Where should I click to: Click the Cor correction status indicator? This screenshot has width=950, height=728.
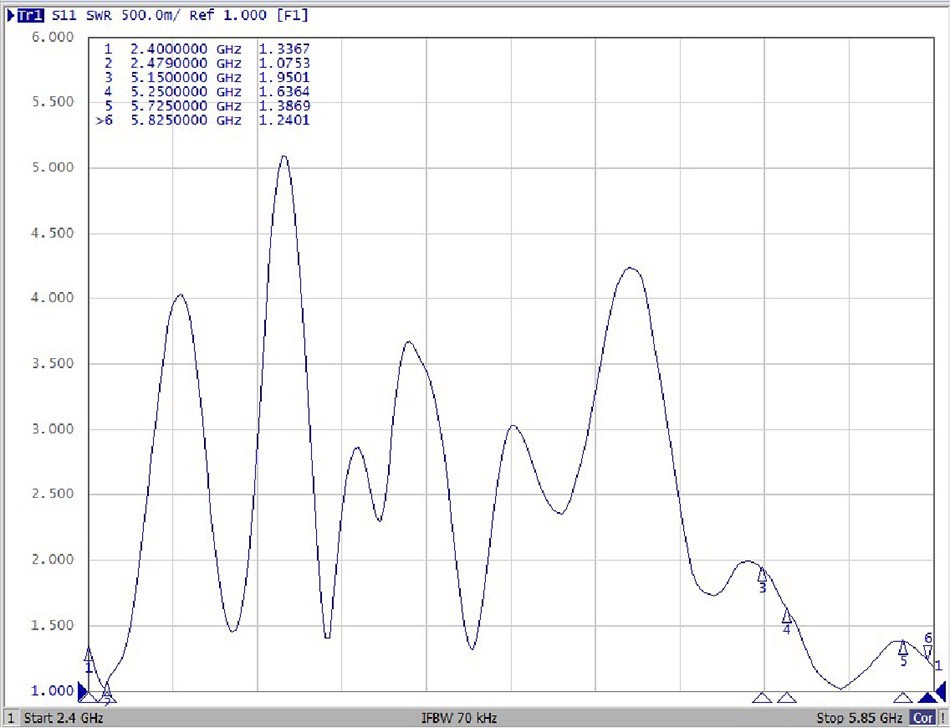coord(923,718)
